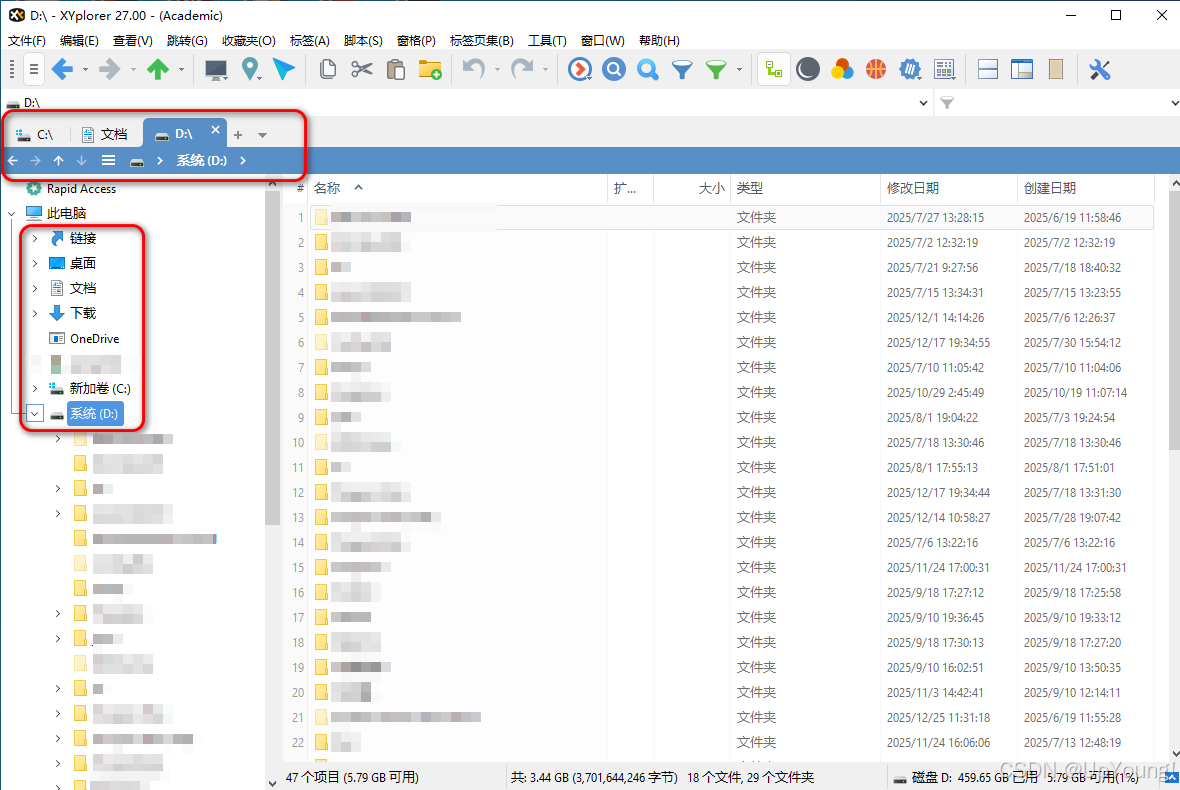Open Find Files magnifier in blue circle
1180x790 pixels.
613,70
